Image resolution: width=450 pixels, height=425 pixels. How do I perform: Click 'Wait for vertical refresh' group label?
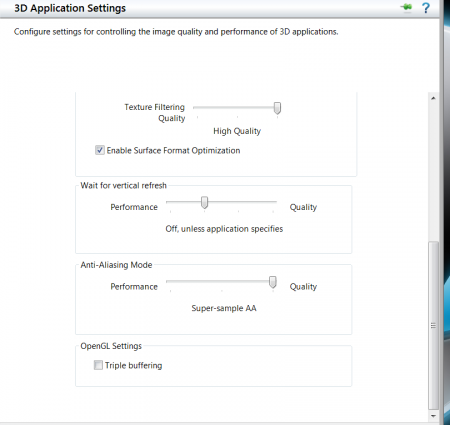click(x=123, y=185)
